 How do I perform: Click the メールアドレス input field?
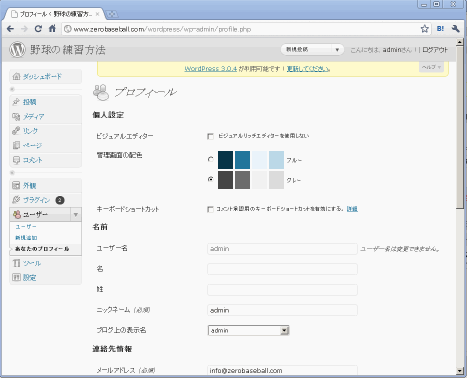coord(282,371)
